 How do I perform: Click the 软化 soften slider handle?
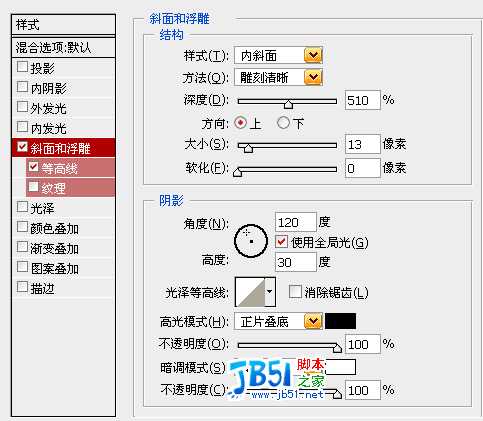[237, 171]
